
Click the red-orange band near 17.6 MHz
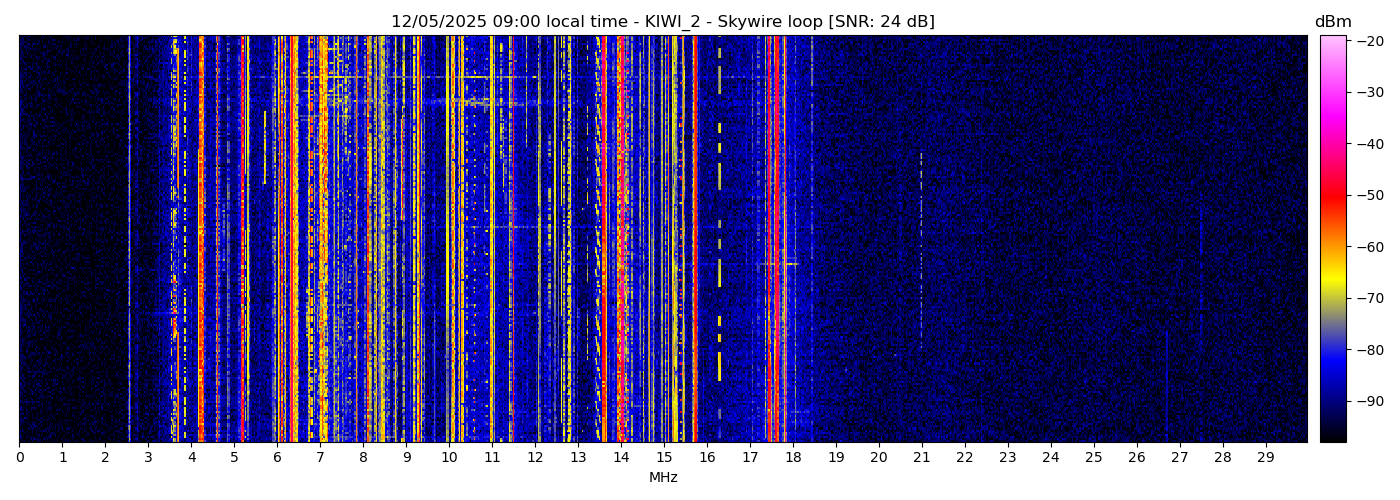point(776,240)
